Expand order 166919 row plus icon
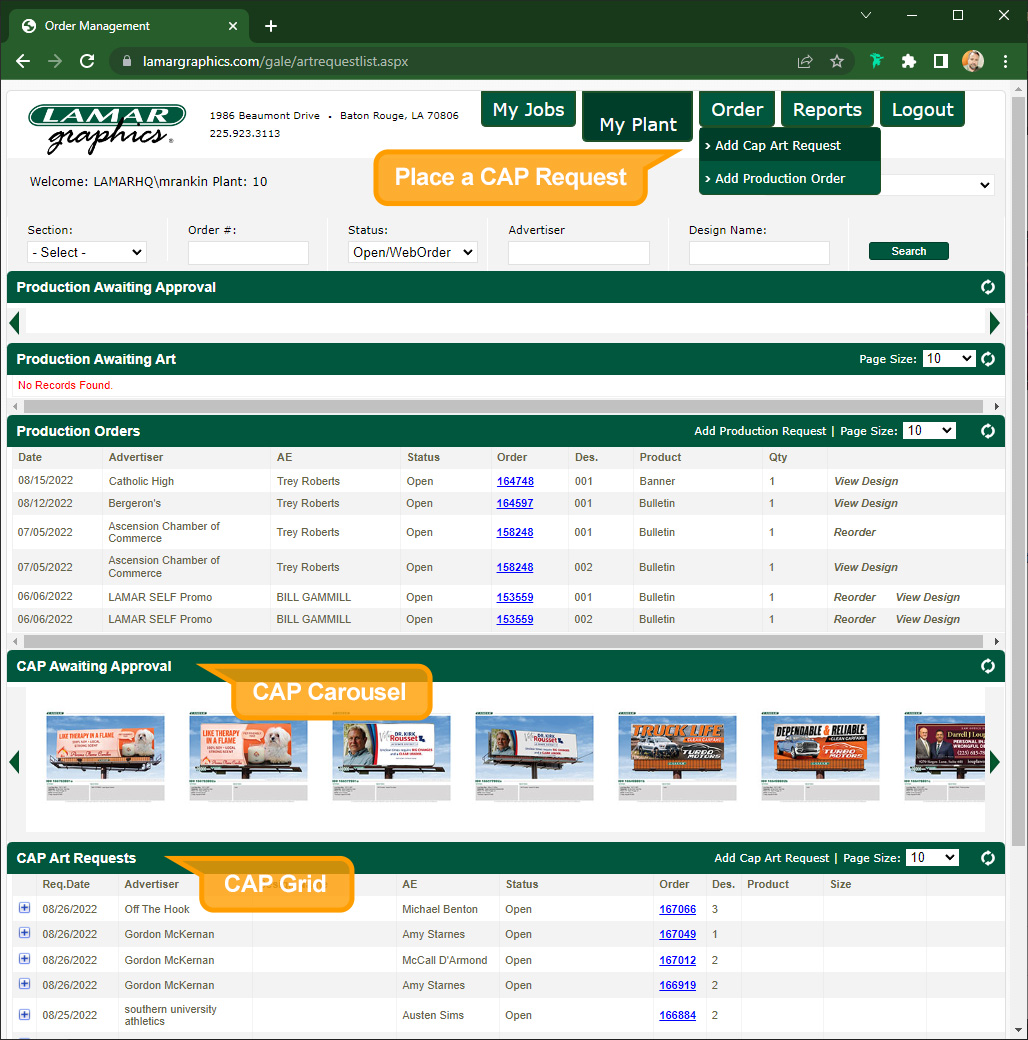Viewport: 1028px width, 1040px height. [x=25, y=984]
